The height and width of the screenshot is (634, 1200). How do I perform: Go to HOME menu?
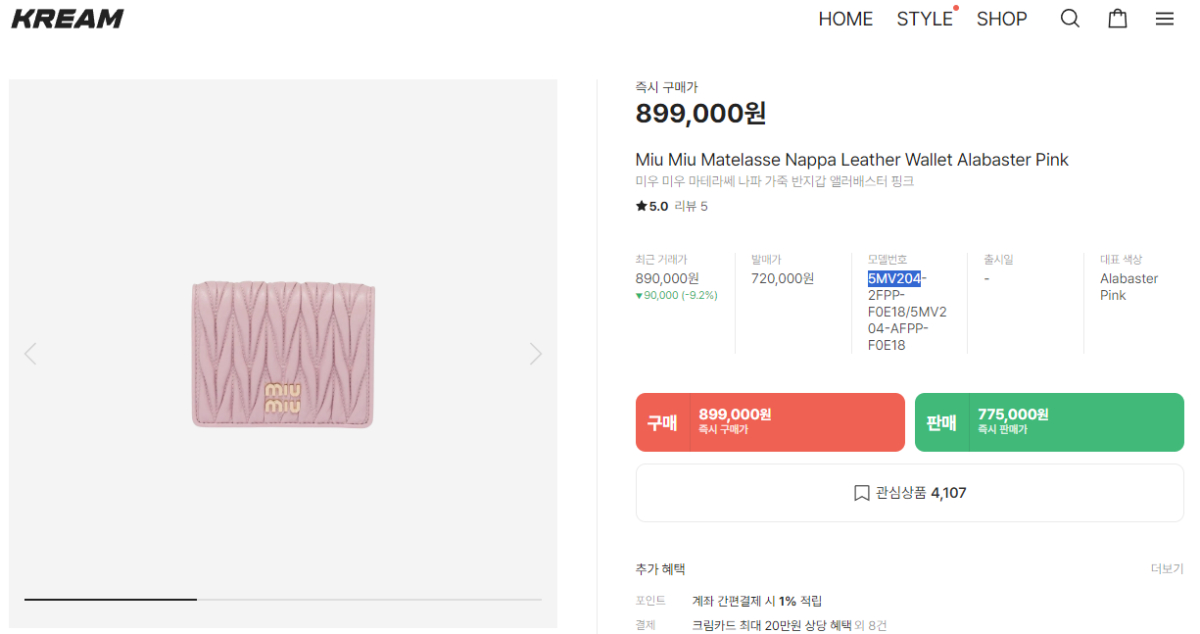tap(845, 19)
